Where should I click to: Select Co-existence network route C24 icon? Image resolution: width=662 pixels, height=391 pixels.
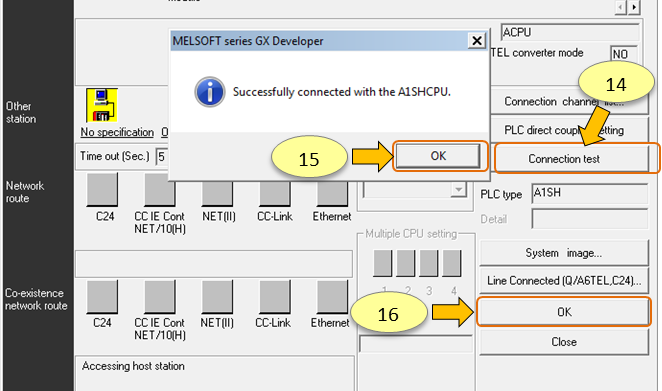[102, 297]
